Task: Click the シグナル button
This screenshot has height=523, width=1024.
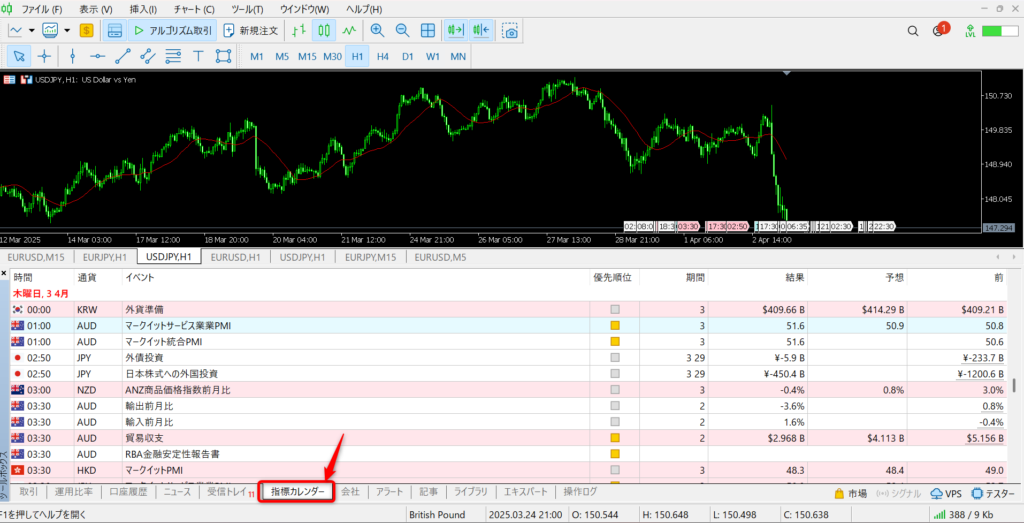Action: pyautogui.click(x=898, y=493)
